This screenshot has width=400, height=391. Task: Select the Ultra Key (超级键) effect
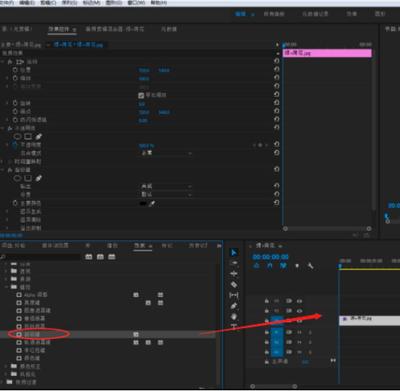[32, 334]
